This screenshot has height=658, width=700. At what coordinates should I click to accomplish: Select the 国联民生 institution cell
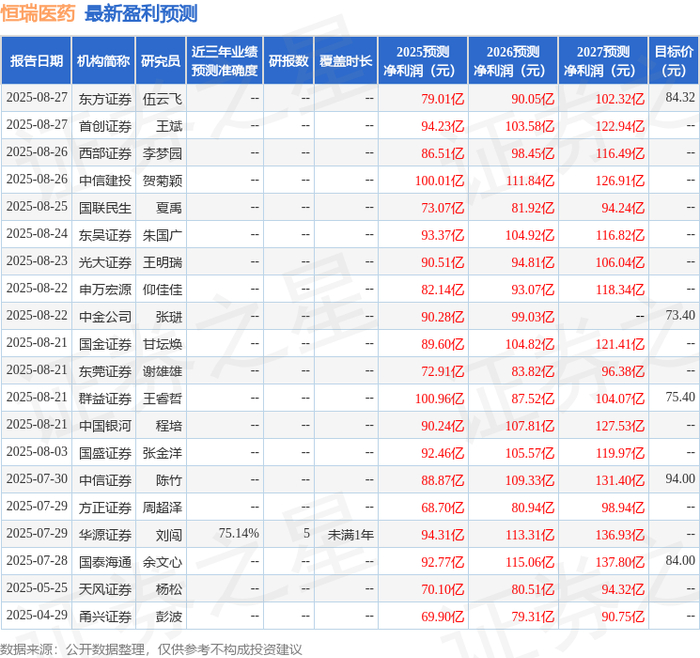point(105,208)
